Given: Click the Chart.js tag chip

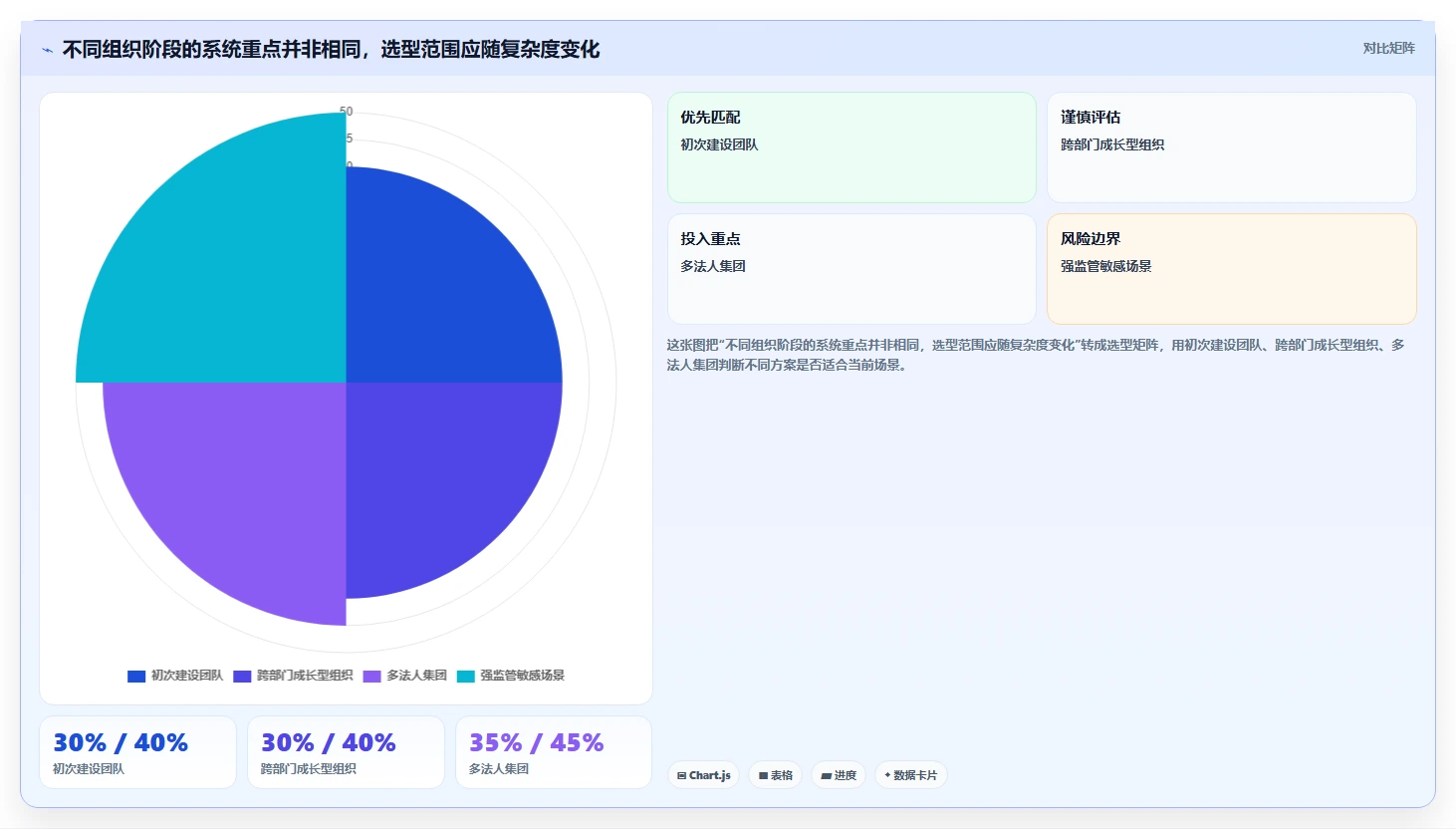Looking at the screenshot, I should pos(703,775).
